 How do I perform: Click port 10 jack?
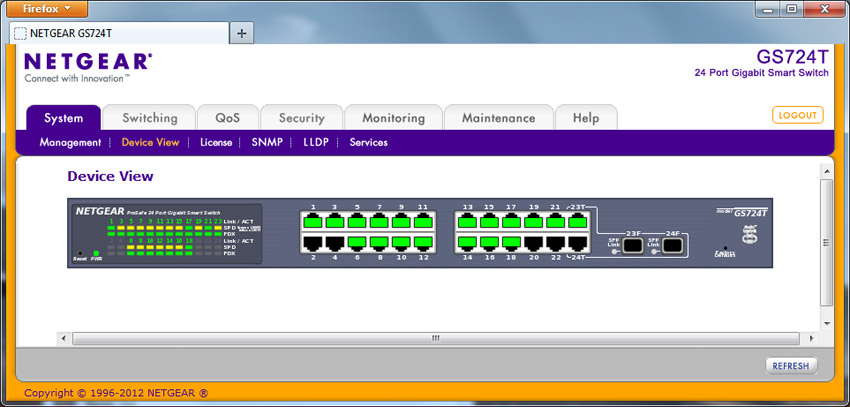click(401, 243)
